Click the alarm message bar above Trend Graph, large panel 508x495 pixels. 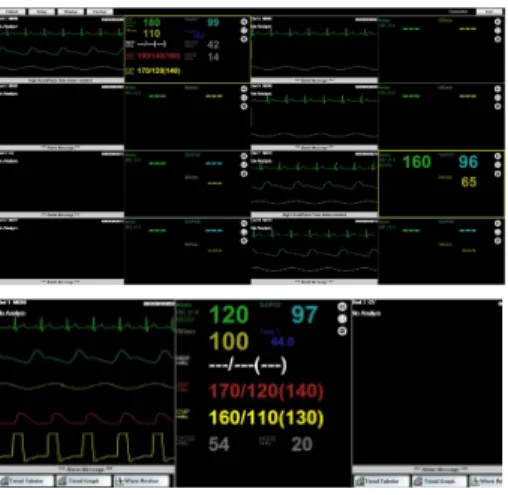87,469
